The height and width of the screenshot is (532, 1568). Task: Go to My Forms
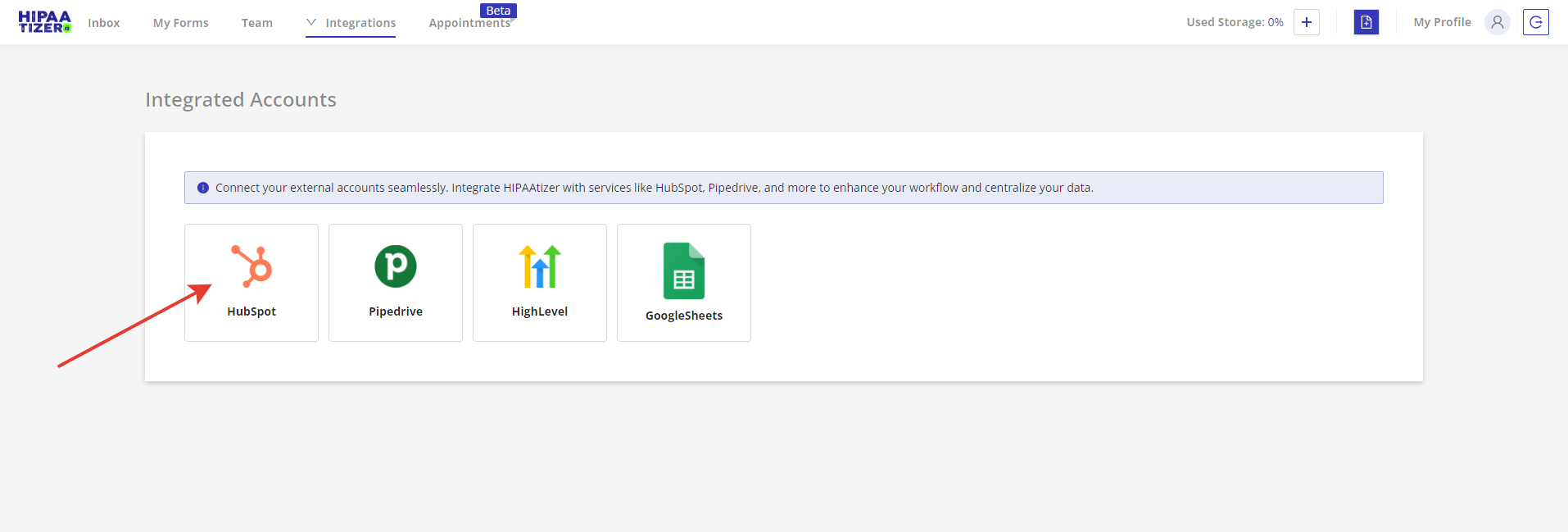coord(181,23)
